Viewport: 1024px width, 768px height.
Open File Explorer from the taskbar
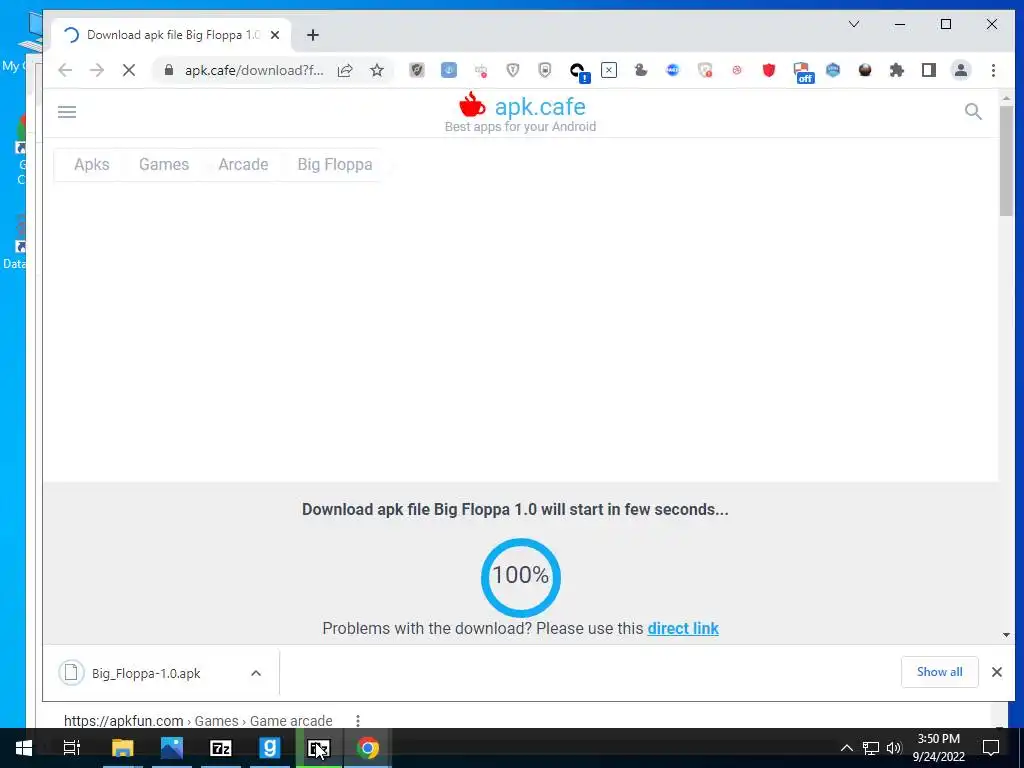pyautogui.click(x=122, y=748)
